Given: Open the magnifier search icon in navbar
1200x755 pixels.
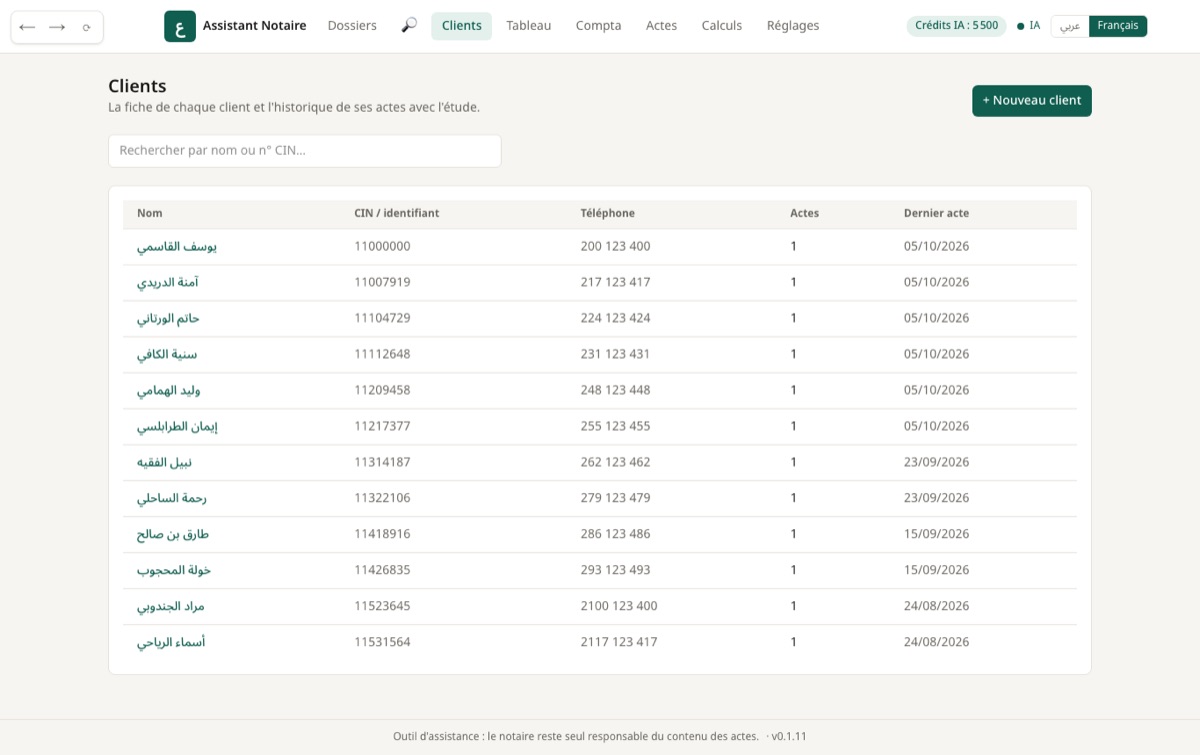Looking at the screenshot, I should 409,26.
